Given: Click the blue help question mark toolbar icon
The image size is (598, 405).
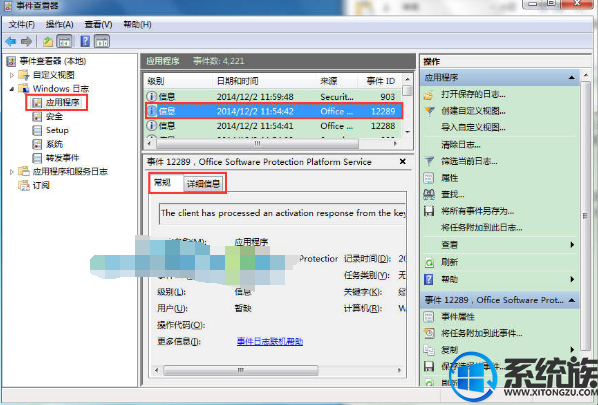Looking at the screenshot, I should tap(85, 41).
